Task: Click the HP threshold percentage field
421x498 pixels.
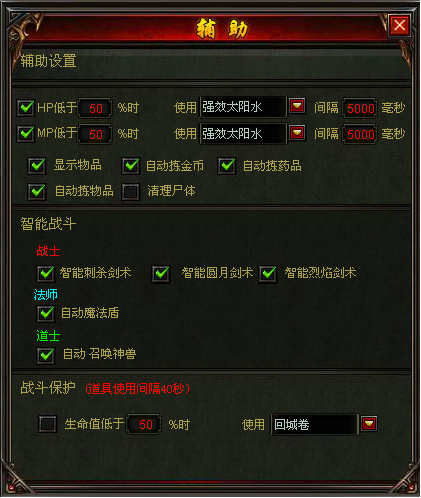Action: point(95,108)
